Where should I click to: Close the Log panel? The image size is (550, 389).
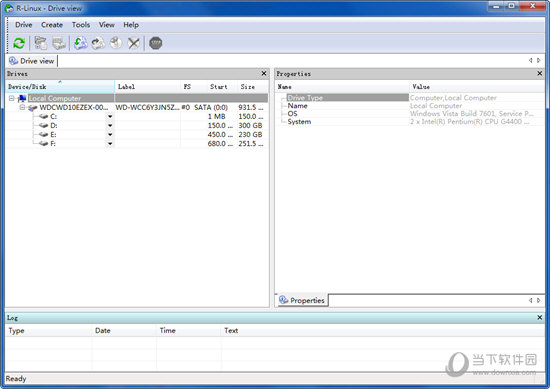pos(539,317)
